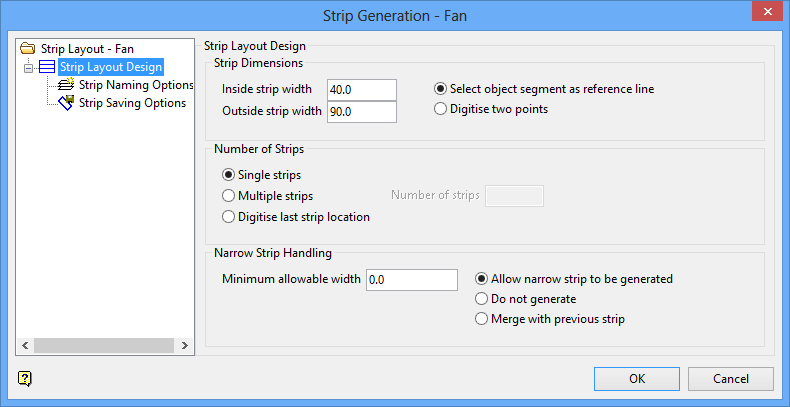Screen dimensions: 790x407
Task: Select Multiple strips radio button
Action: tap(229, 196)
